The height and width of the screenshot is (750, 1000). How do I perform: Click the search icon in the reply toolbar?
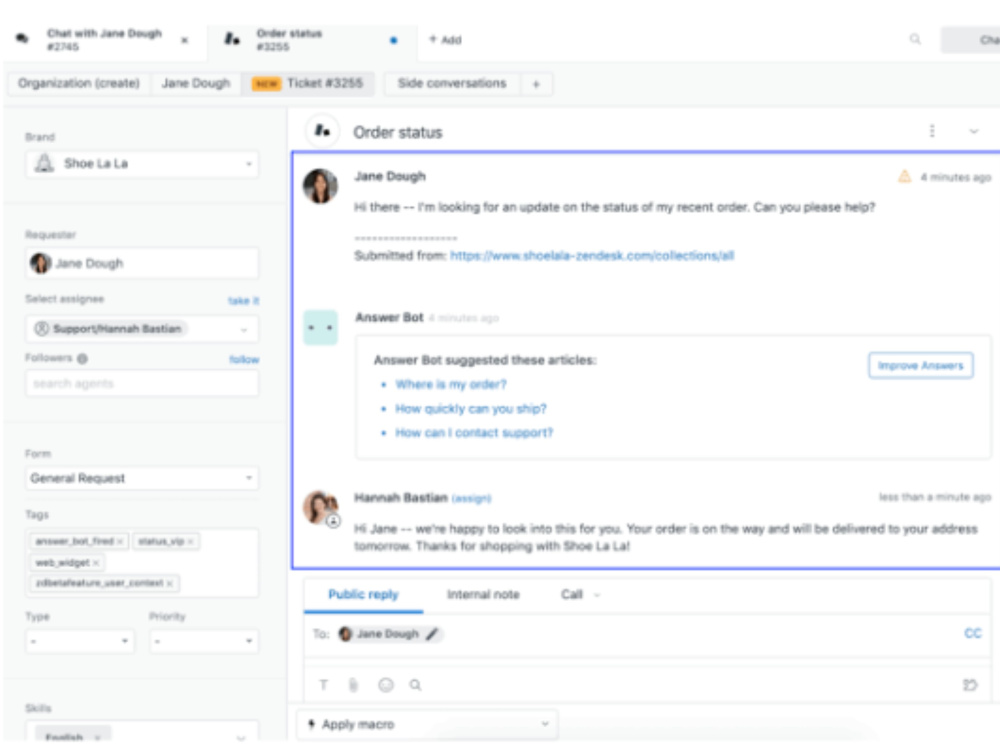(x=415, y=685)
